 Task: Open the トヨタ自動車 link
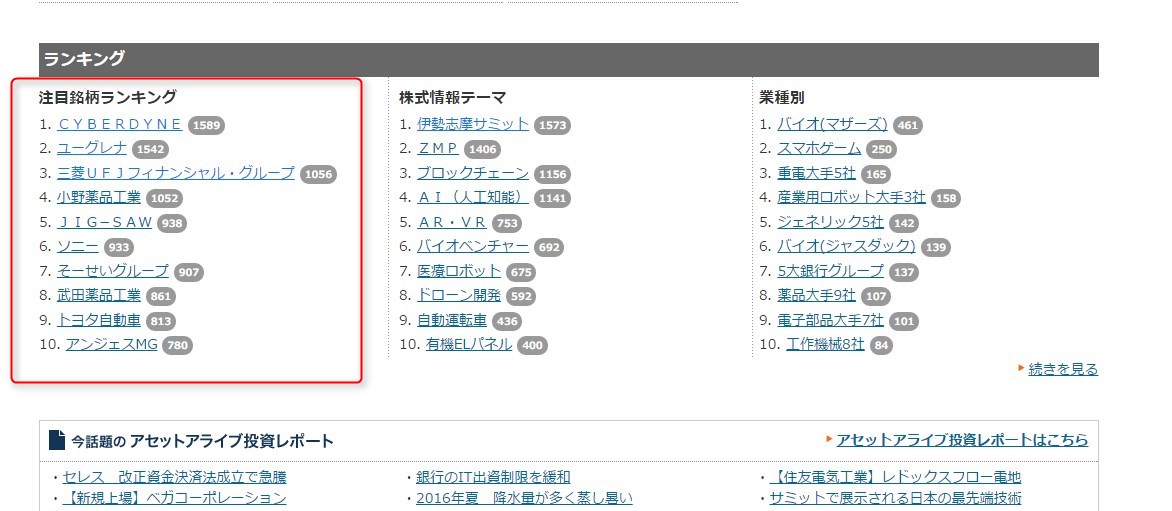(x=98, y=320)
